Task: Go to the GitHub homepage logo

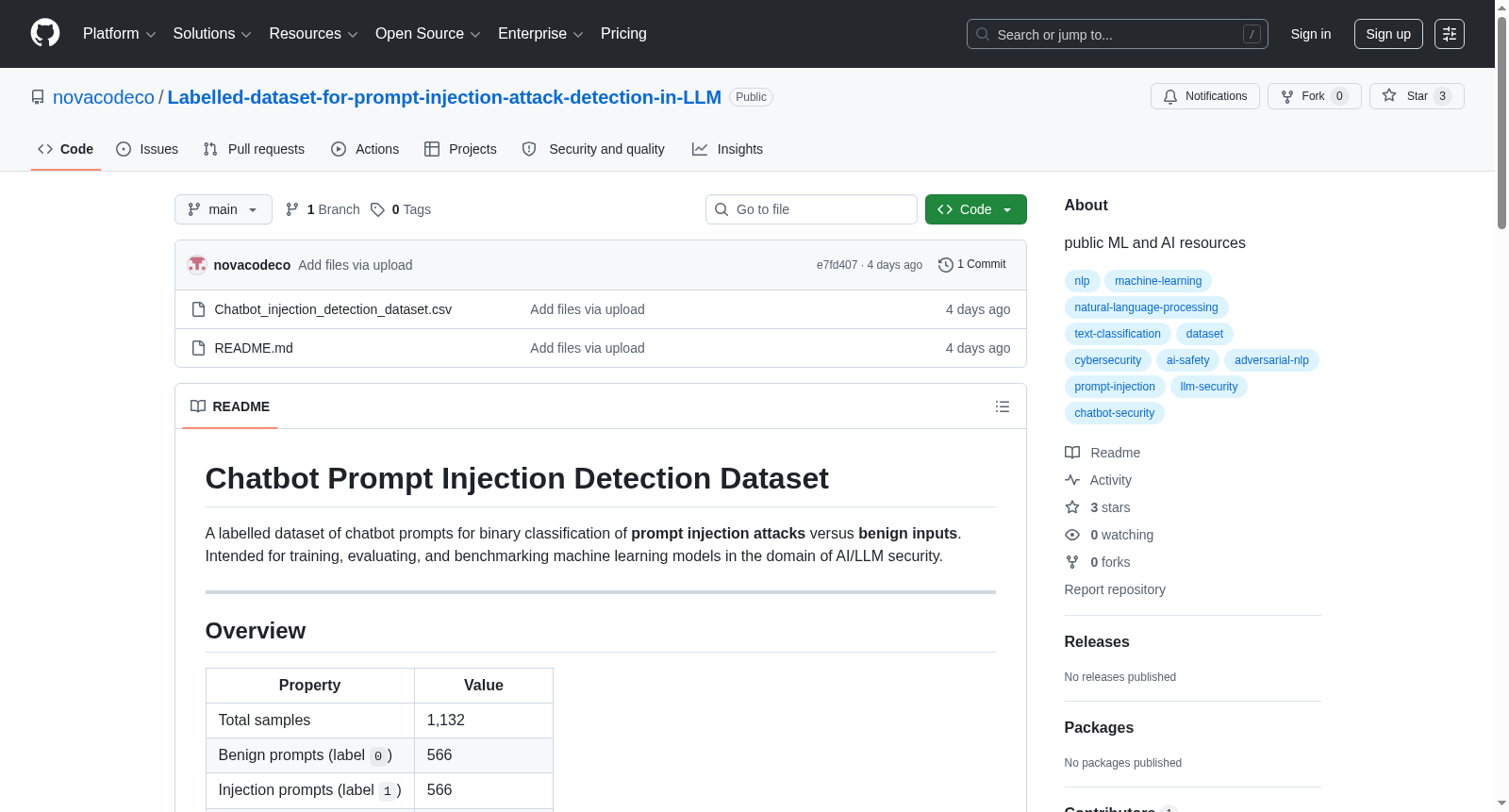Action: [45, 33]
